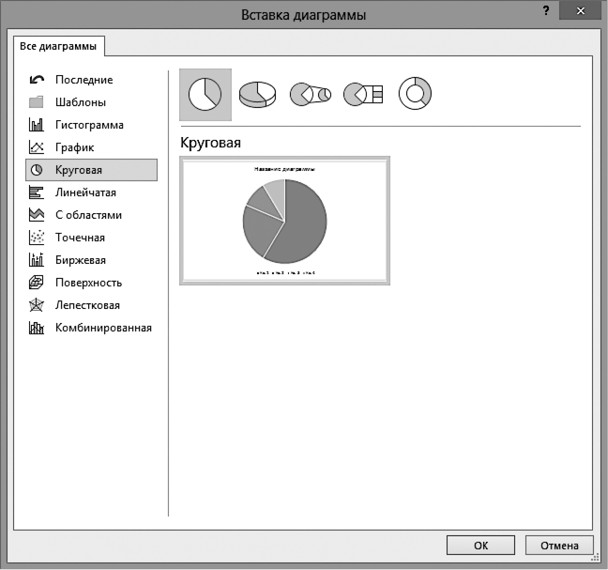Viewport: 608px width, 570px height.
Task: Choose the Точечная scatter chart type
Action: [x=80, y=237]
